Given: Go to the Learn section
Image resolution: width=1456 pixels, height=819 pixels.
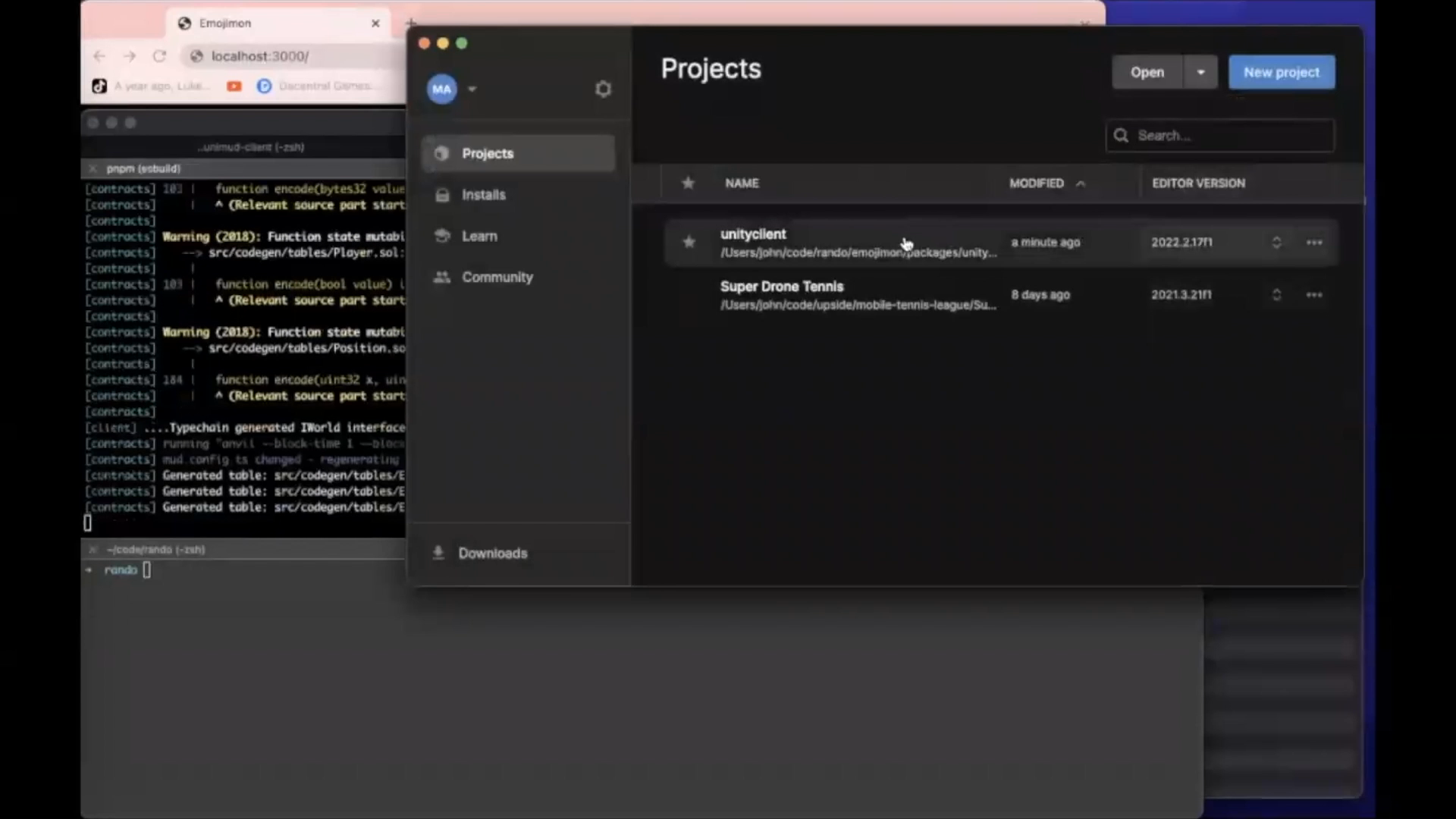Looking at the screenshot, I should (519, 236).
